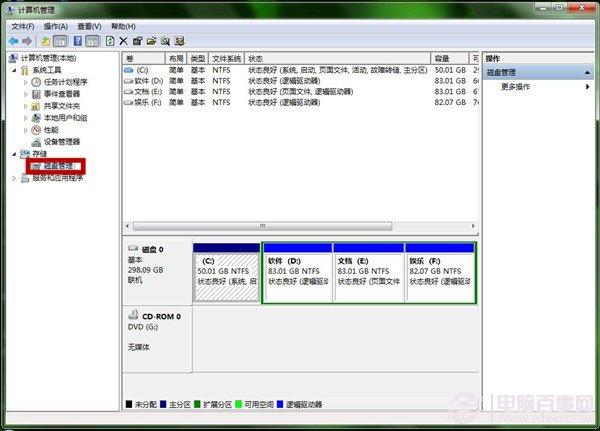Click the 本地用户和组 users icon
This screenshot has width=600, height=431.
[x=36, y=118]
